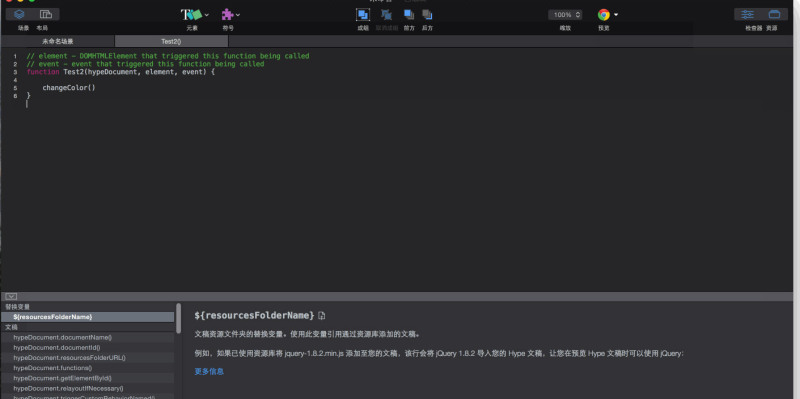Screen dimensions: 800x399
Task: Preview in Chrome browser icon
Action: (604, 15)
